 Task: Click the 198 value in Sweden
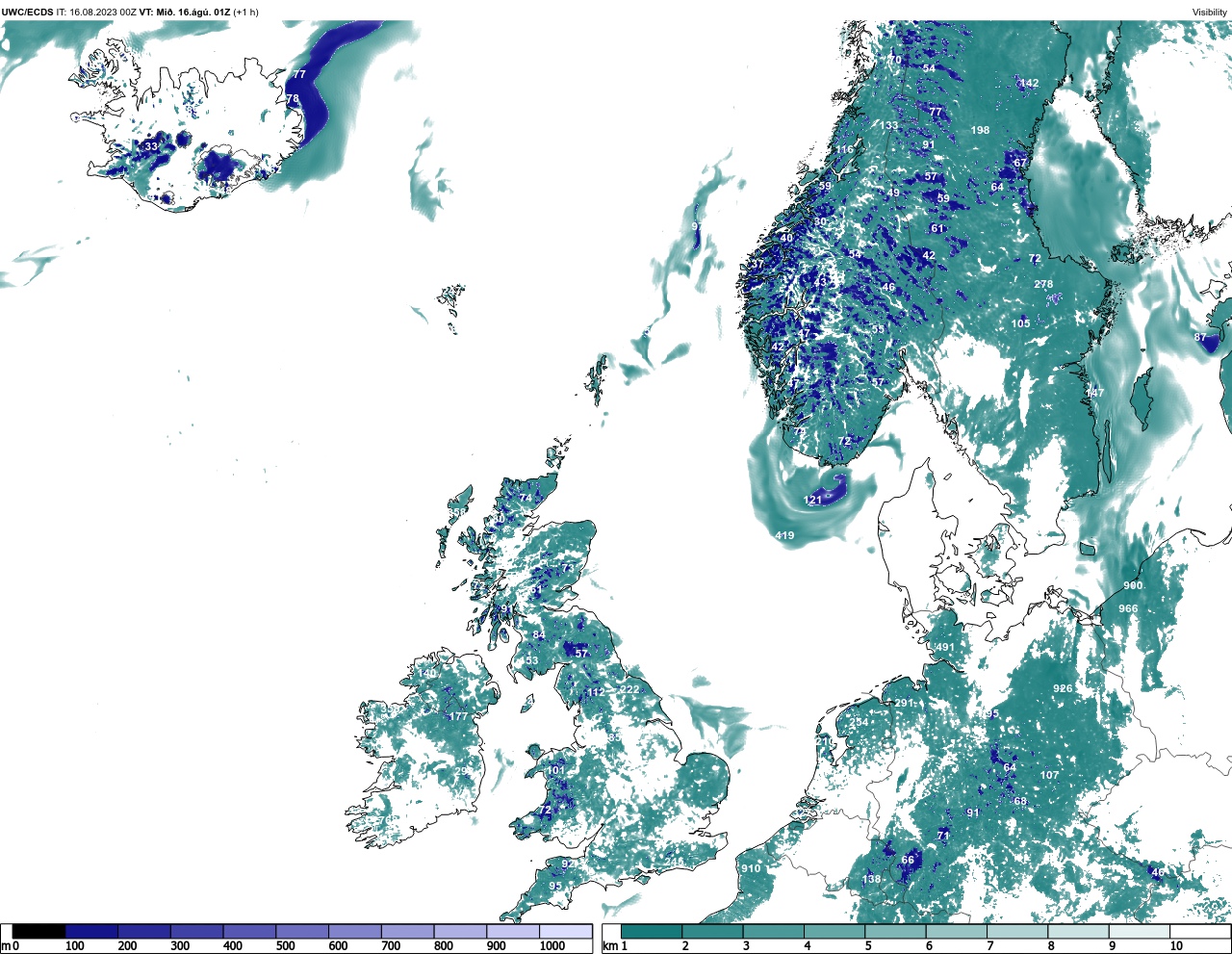click(980, 130)
